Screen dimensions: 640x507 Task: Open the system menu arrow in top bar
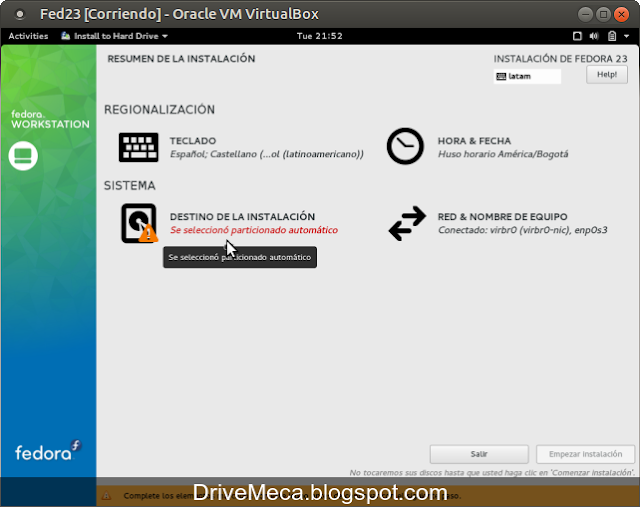pos(627,36)
